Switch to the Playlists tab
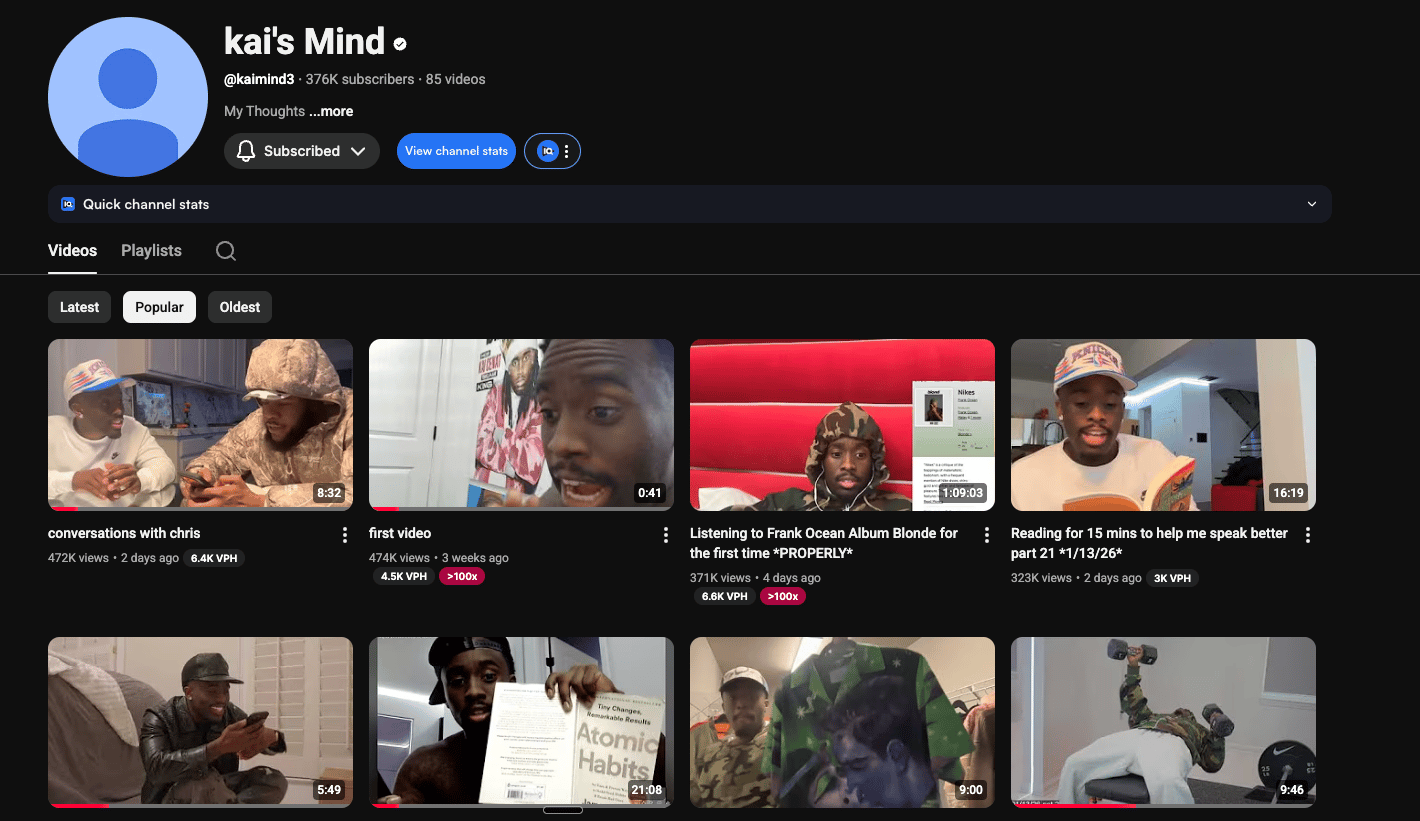Screen dimensions: 1420x821 pyautogui.click(x=151, y=251)
